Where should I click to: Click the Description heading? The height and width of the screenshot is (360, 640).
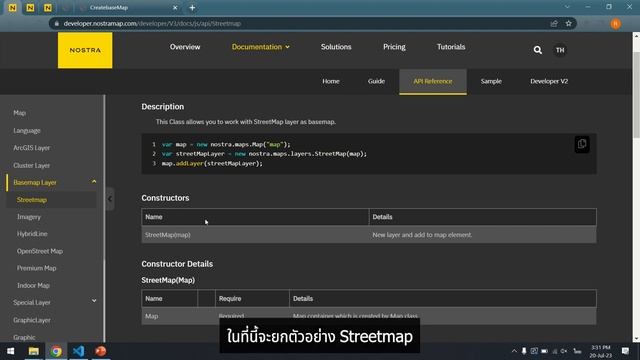[x=162, y=107]
